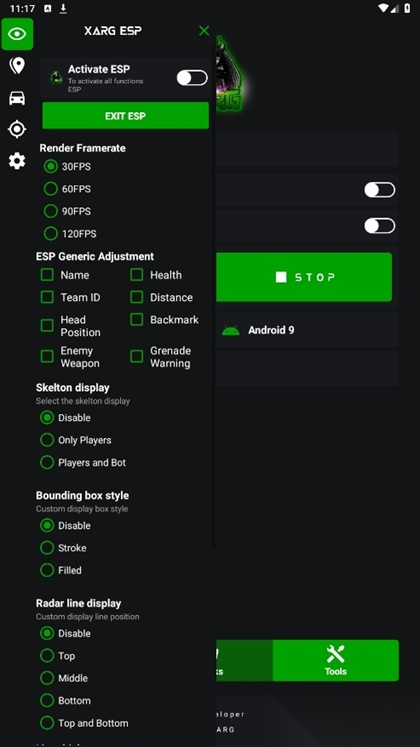
Task: Choose Only Players skeleton display
Action: pos(47,440)
